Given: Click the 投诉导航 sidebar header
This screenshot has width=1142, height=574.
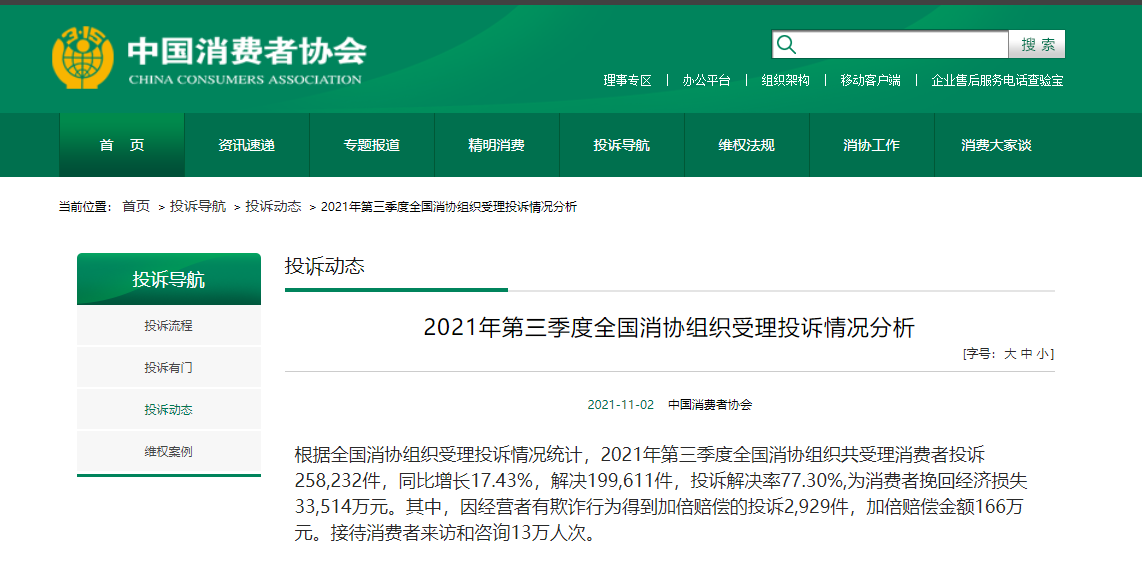Looking at the screenshot, I should pos(169,279).
